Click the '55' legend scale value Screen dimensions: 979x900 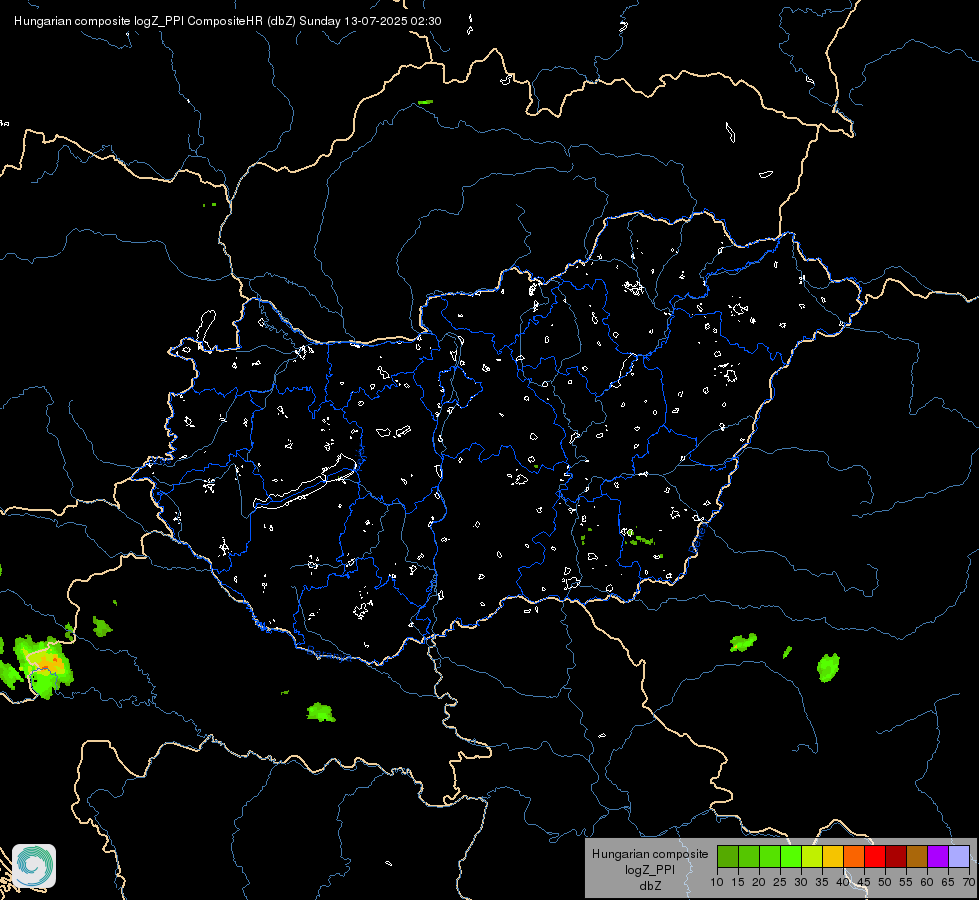pos(906,883)
